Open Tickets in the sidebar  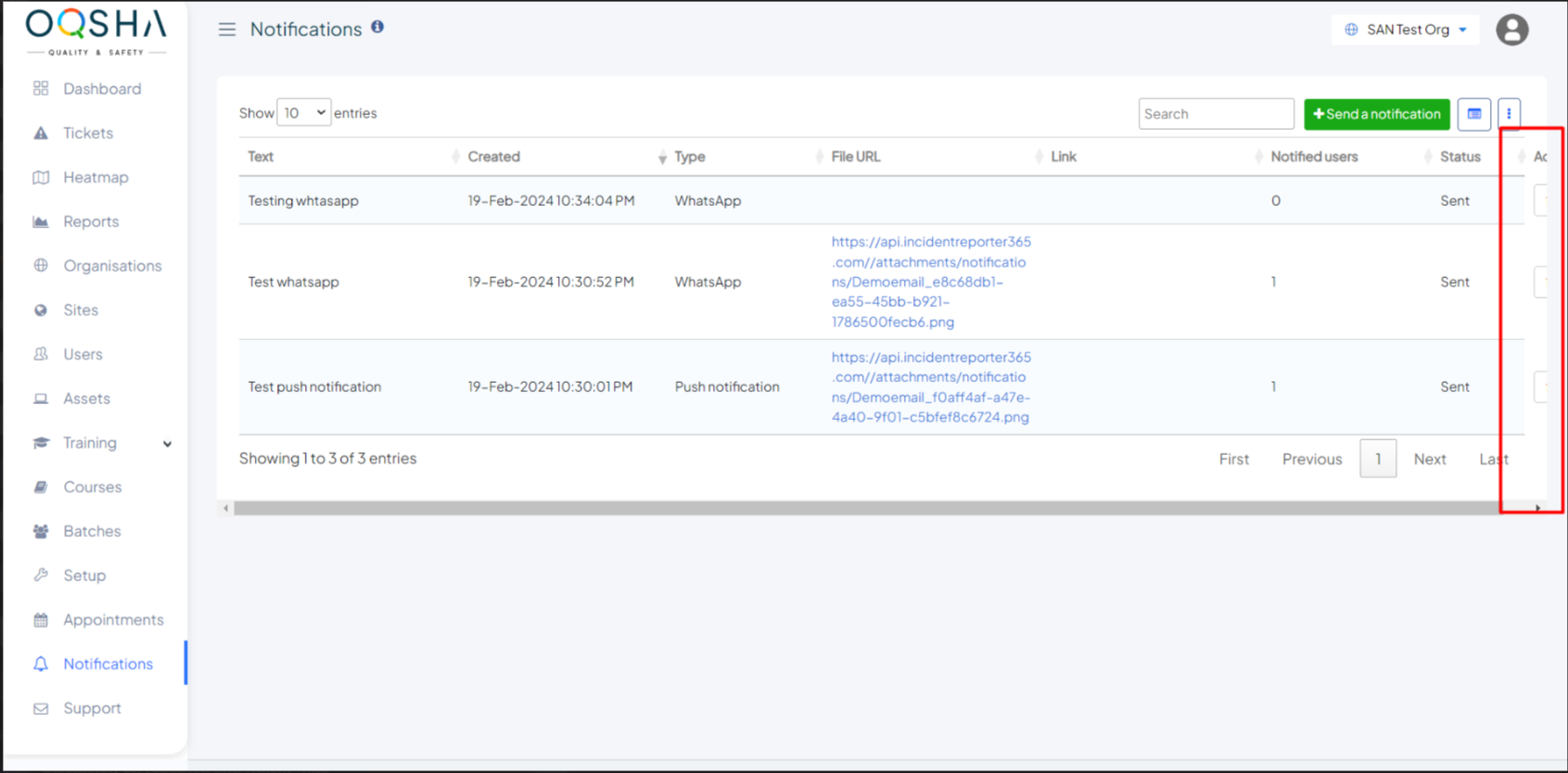(x=88, y=133)
